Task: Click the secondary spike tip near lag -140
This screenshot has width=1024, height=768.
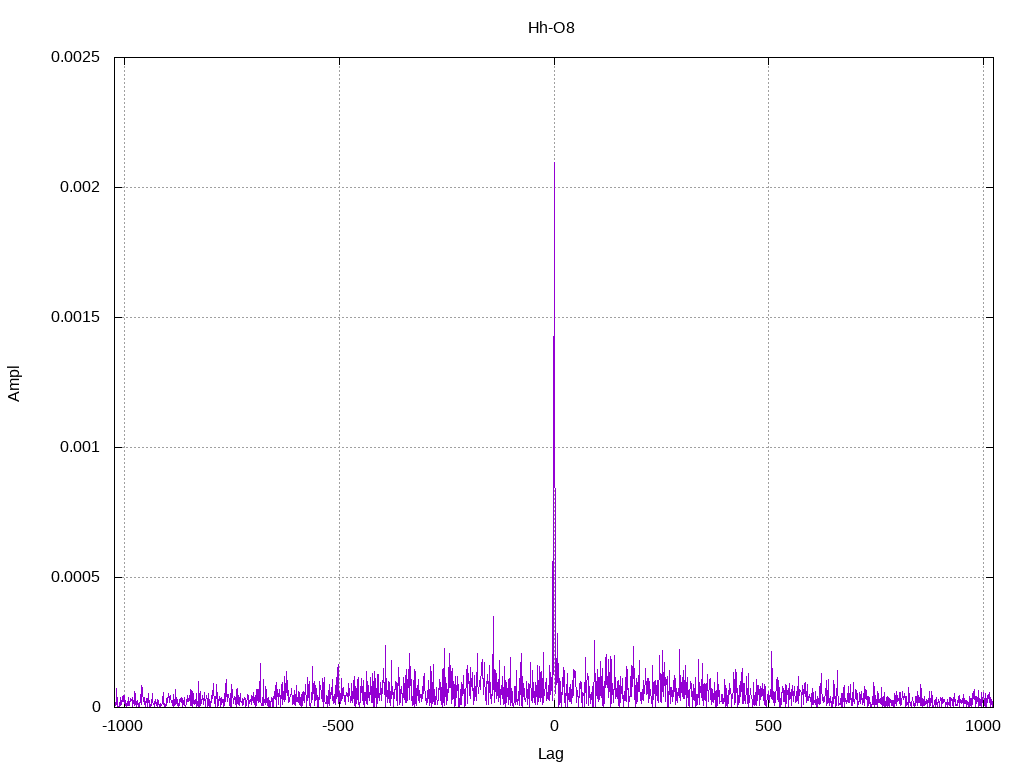Action: point(493,617)
